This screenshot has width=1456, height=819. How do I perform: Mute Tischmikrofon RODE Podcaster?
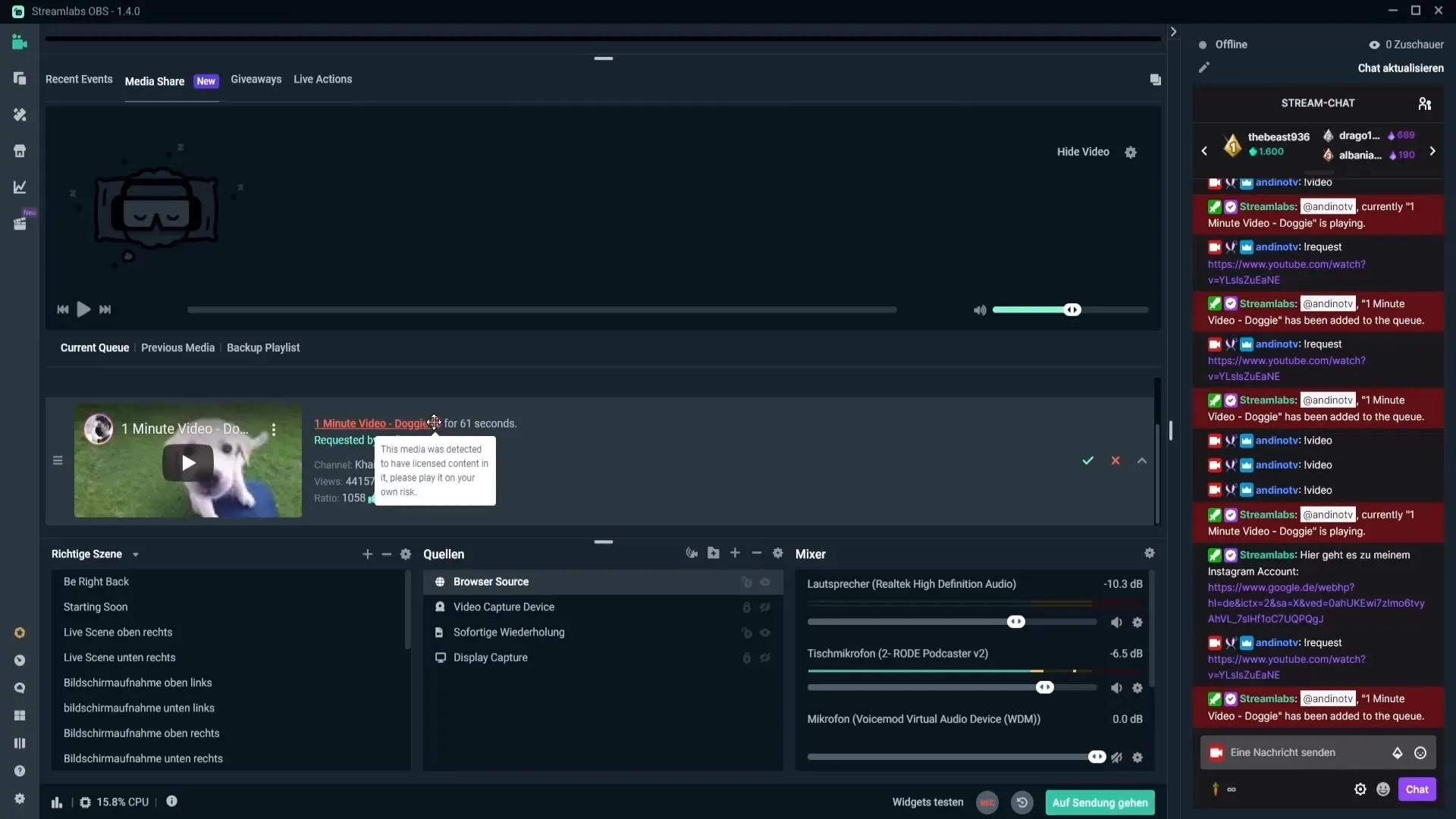(1116, 689)
